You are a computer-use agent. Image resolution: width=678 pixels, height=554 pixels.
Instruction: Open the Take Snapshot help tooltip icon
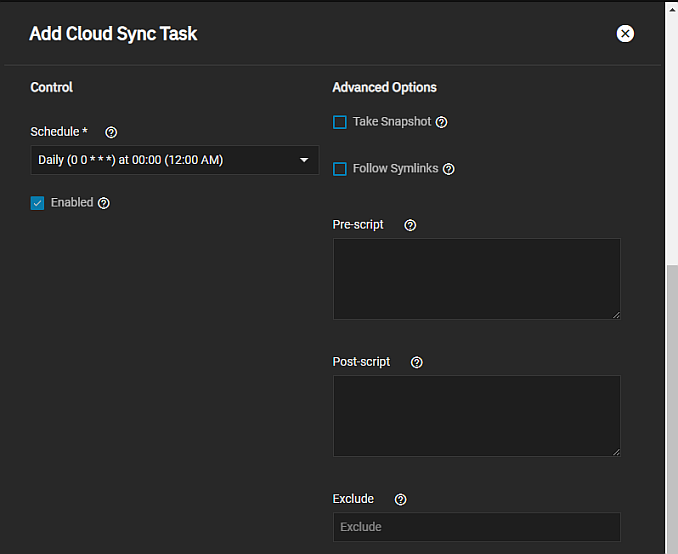click(441, 122)
